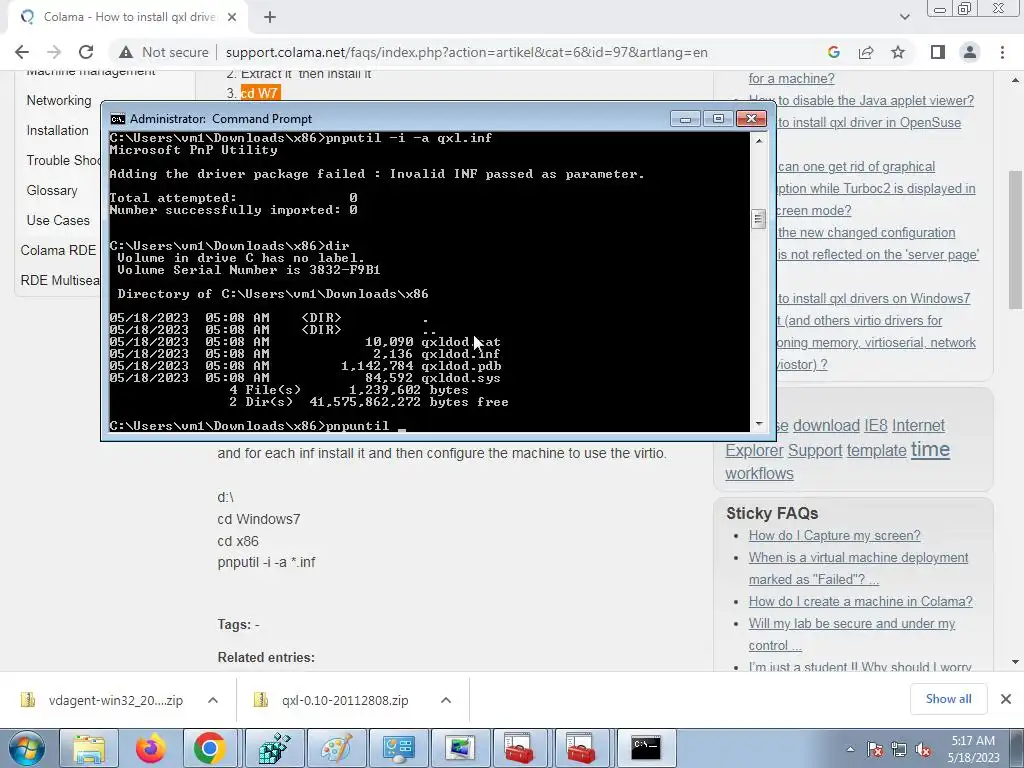Click Show all downloads button
Viewport: 1024px width, 768px height.
pos(948,699)
